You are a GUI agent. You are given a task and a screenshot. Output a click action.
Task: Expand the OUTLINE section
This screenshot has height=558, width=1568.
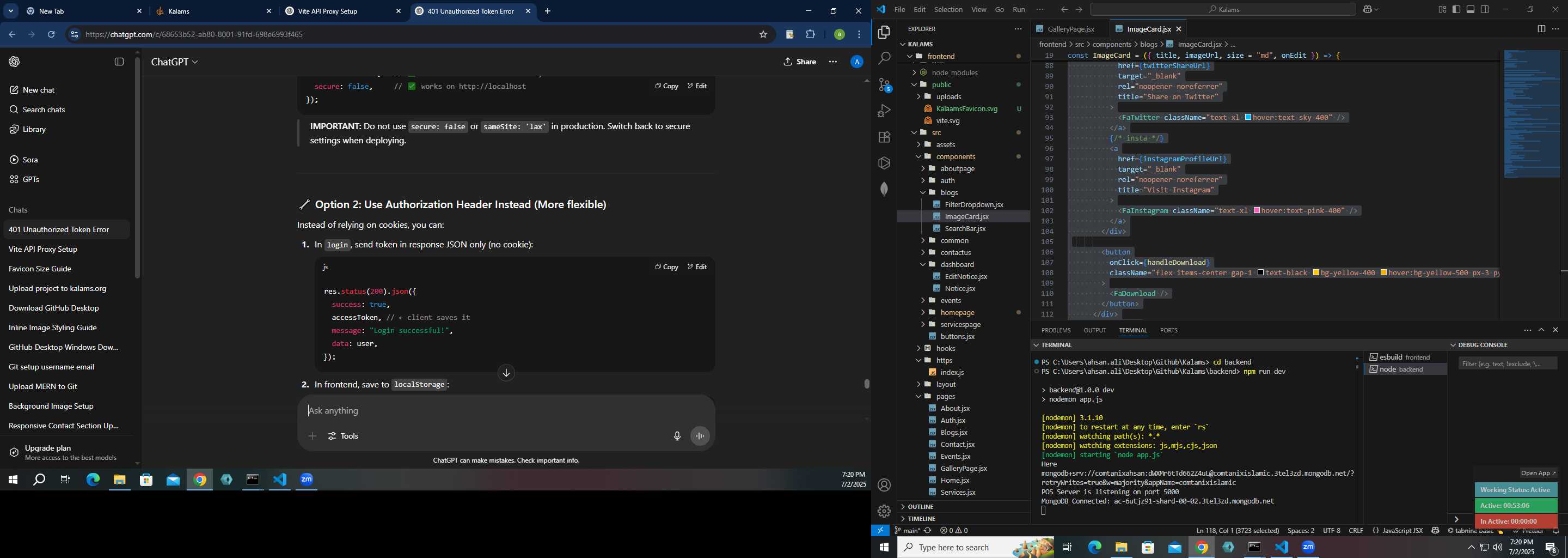tap(920, 507)
